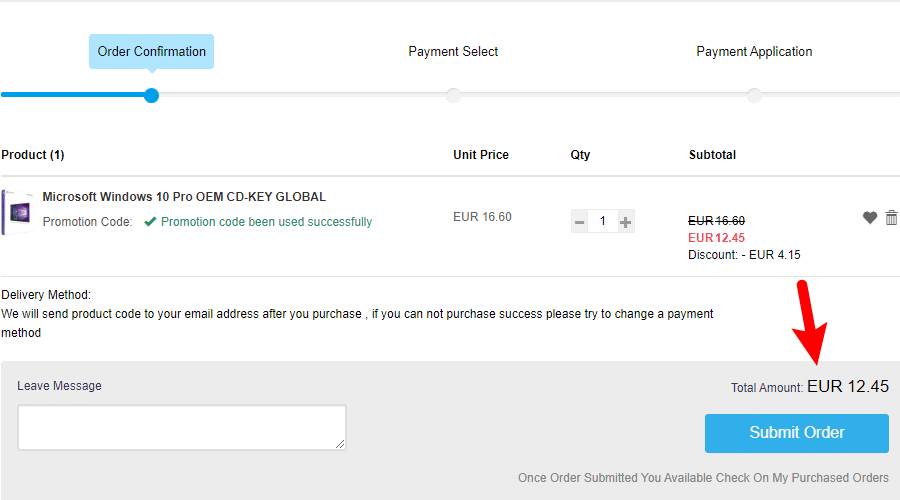This screenshot has height=500, width=900.
Task: Click the quantity value field
Action: click(x=603, y=221)
